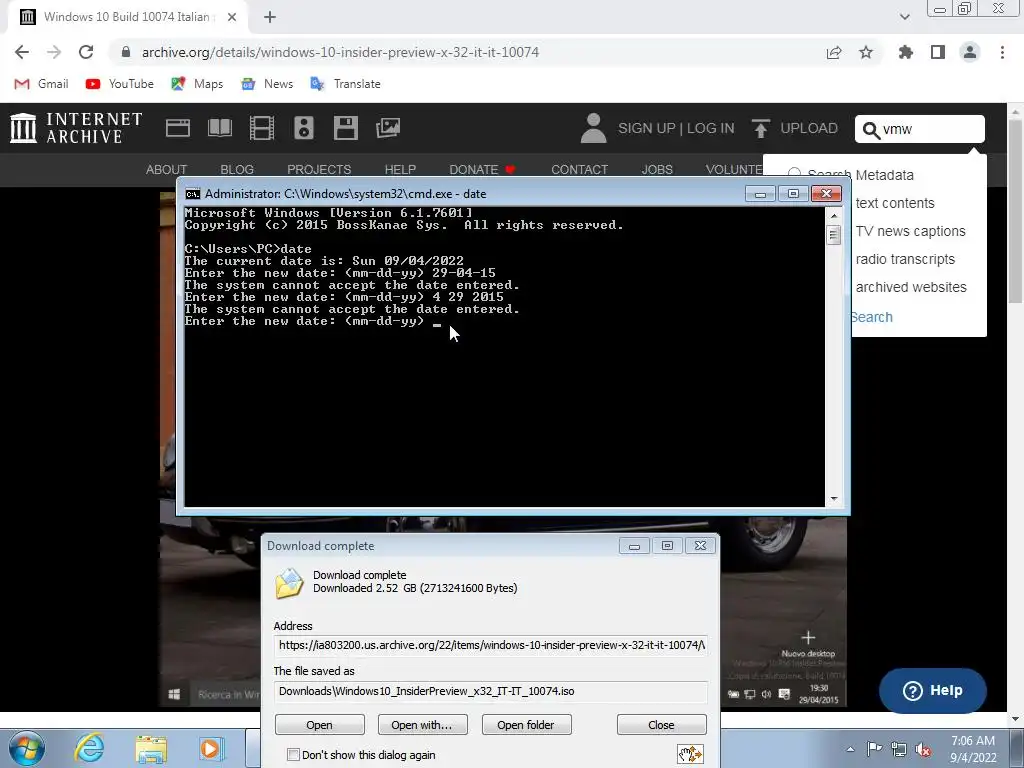Image resolution: width=1024 pixels, height=768 pixels.
Task: Click the upload arrow icon
Action: pos(760,128)
